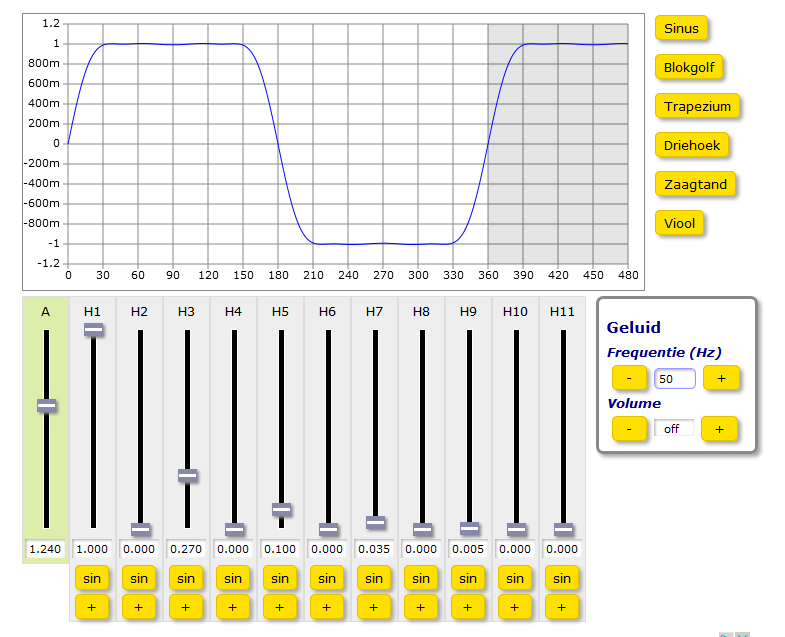Edit amplitude A value 1.240
The image size is (785, 637).
point(45,549)
